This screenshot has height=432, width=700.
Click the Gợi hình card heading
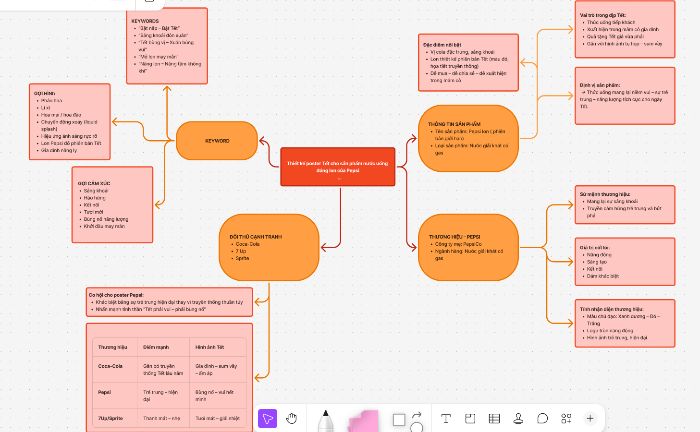tap(44, 93)
